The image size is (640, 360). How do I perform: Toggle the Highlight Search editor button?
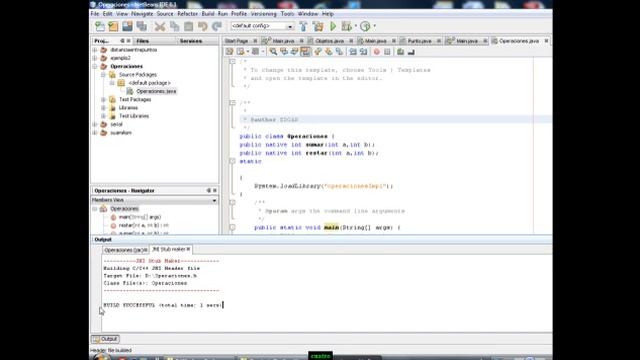pyautogui.click(x=305, y=52)
